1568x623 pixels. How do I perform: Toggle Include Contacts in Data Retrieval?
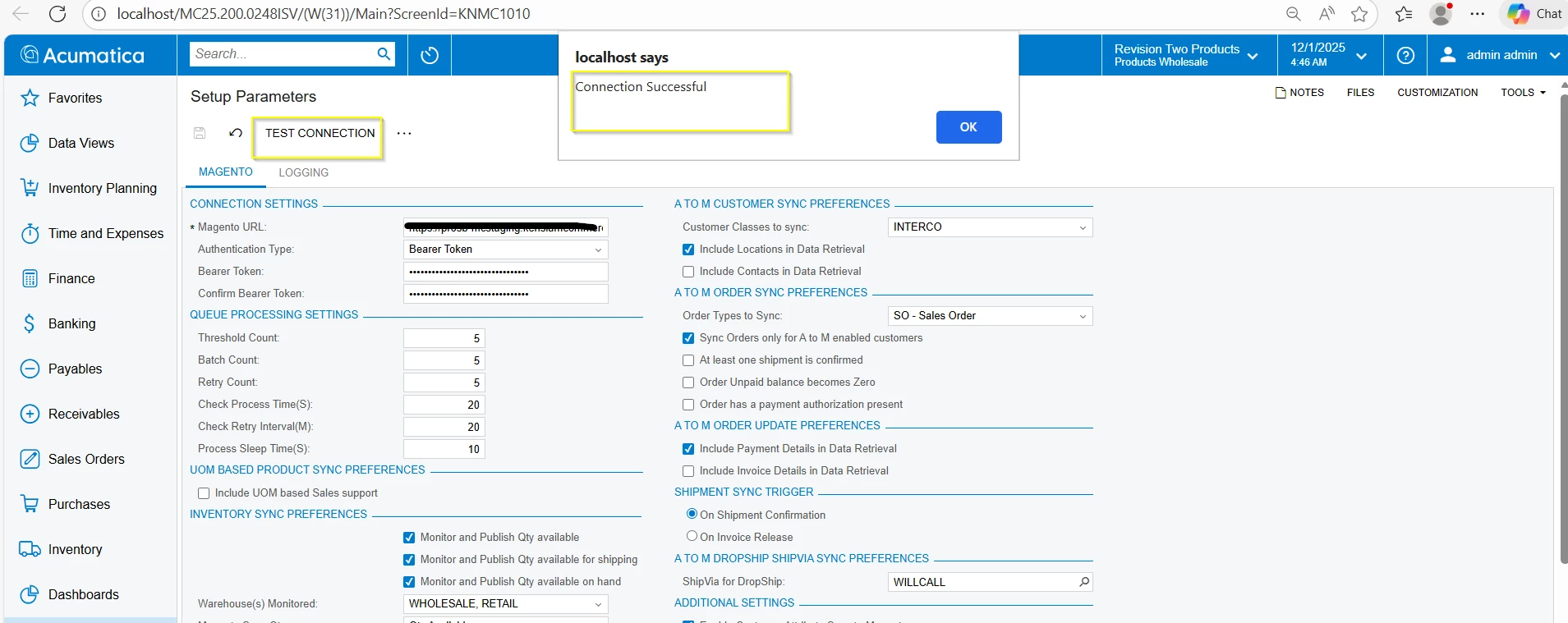(x=688, y=272)
